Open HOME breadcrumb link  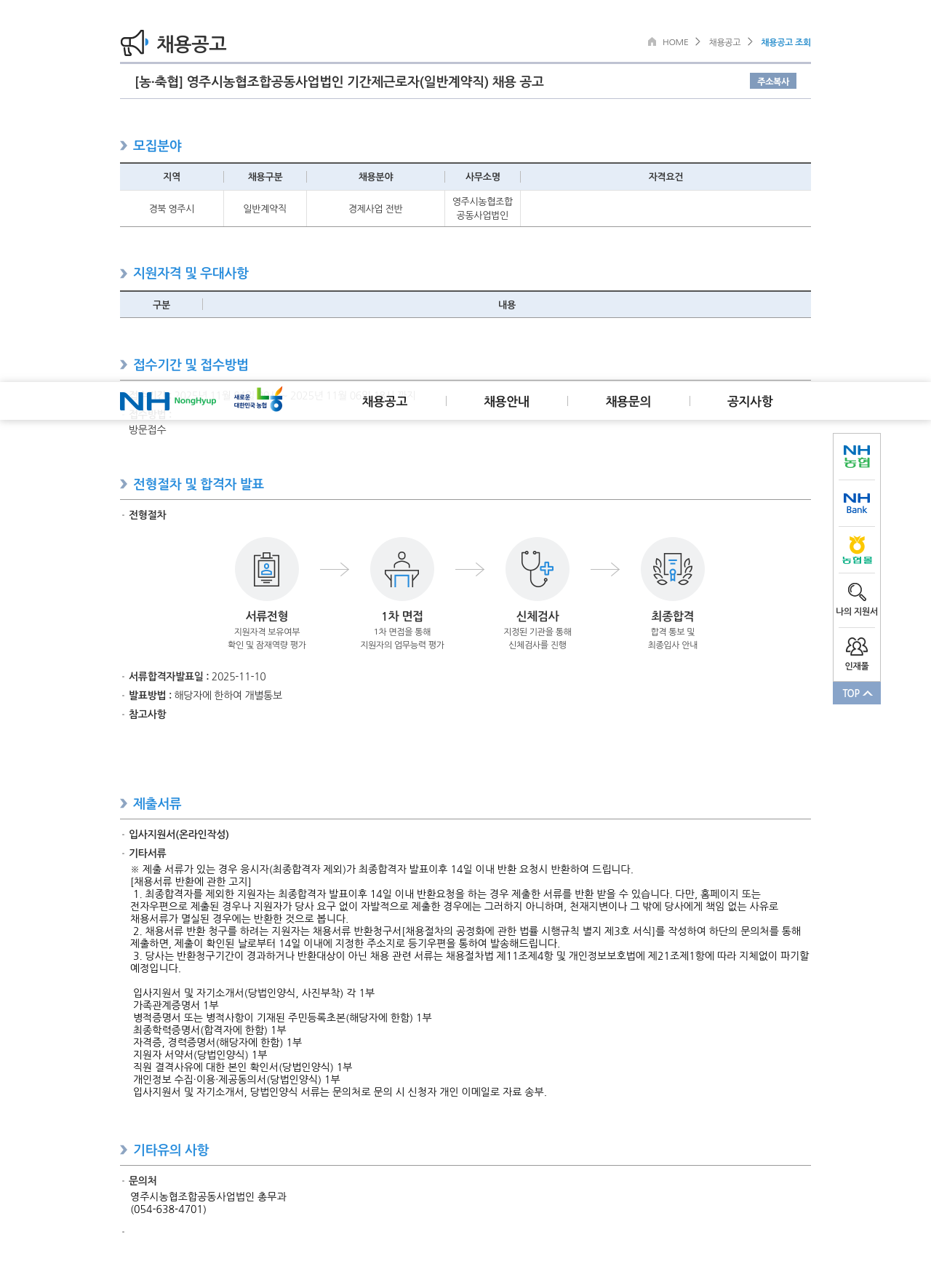(675, 42)
